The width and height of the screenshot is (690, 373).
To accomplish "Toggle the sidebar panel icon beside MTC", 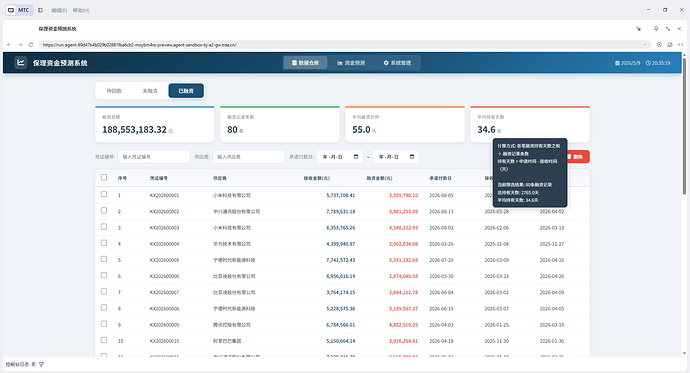I will pyautogui.click(x=40, y=10).
